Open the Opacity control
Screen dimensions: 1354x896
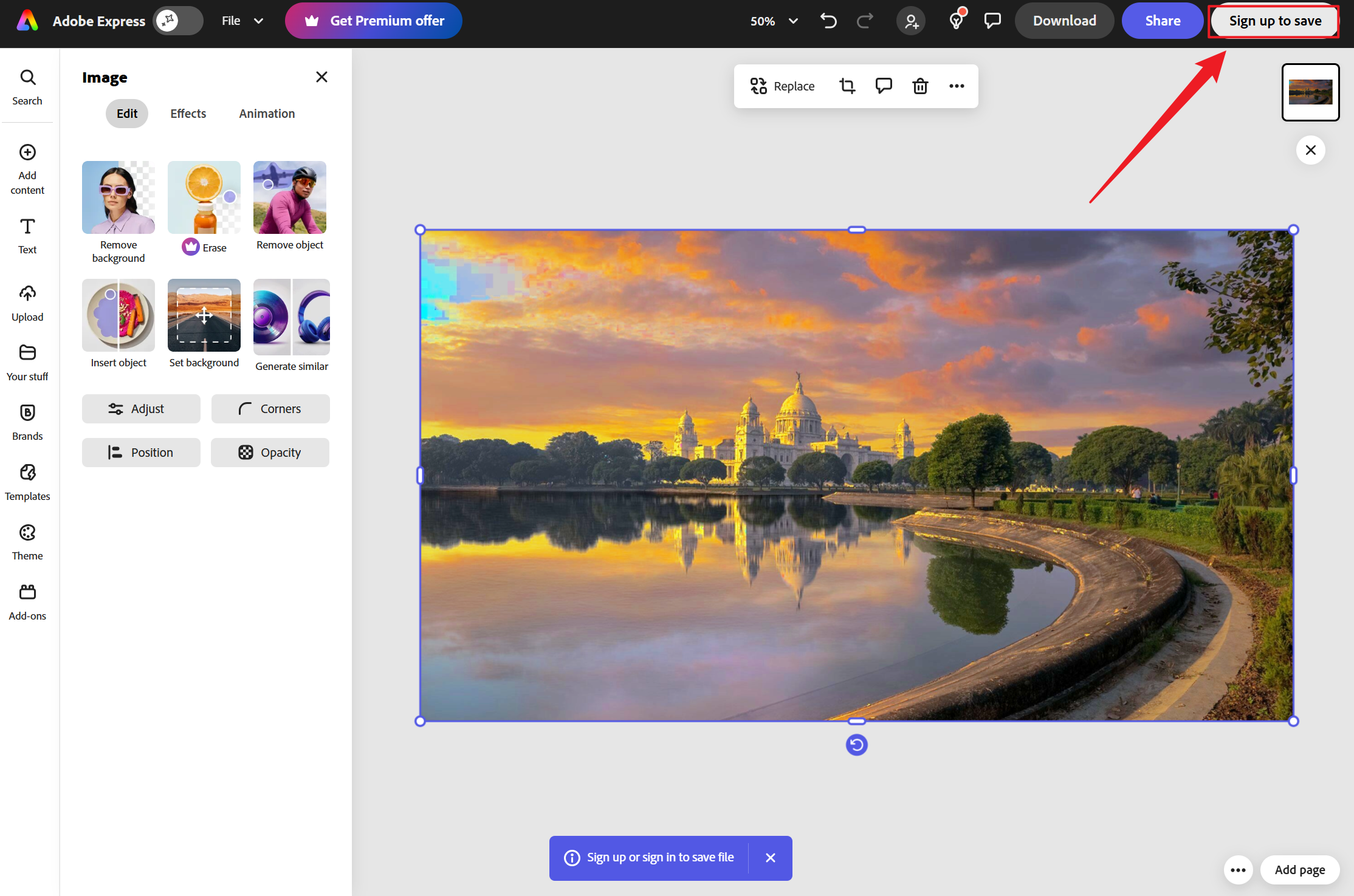(270, 453)
